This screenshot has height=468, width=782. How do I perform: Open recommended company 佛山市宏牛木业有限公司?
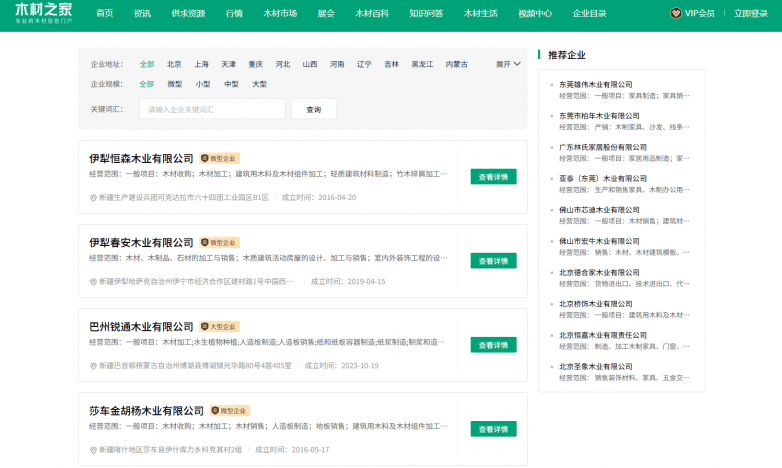tap(599, 241)
